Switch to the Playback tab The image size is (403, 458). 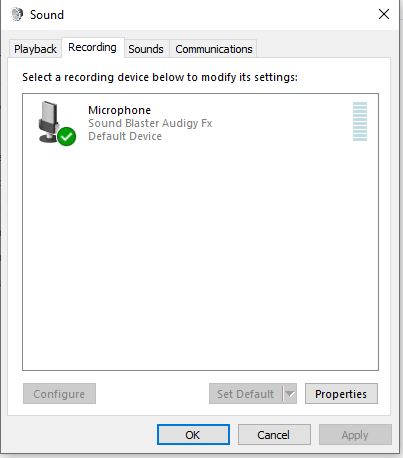pyautogui.click(x=35, y=49)
